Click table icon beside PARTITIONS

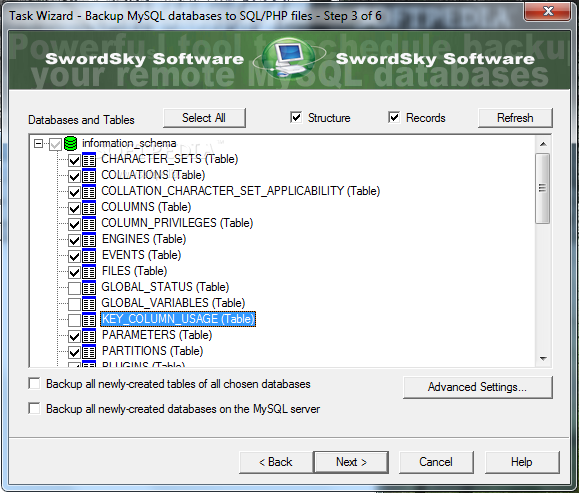[x=89, y=352]
